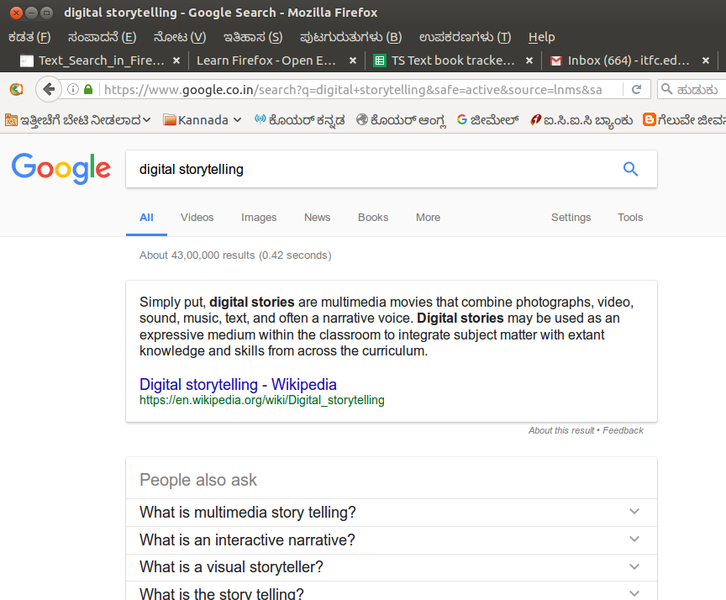Click the site information (i) icon
Viewport: 726px width, 600px height.
(73, 89)
